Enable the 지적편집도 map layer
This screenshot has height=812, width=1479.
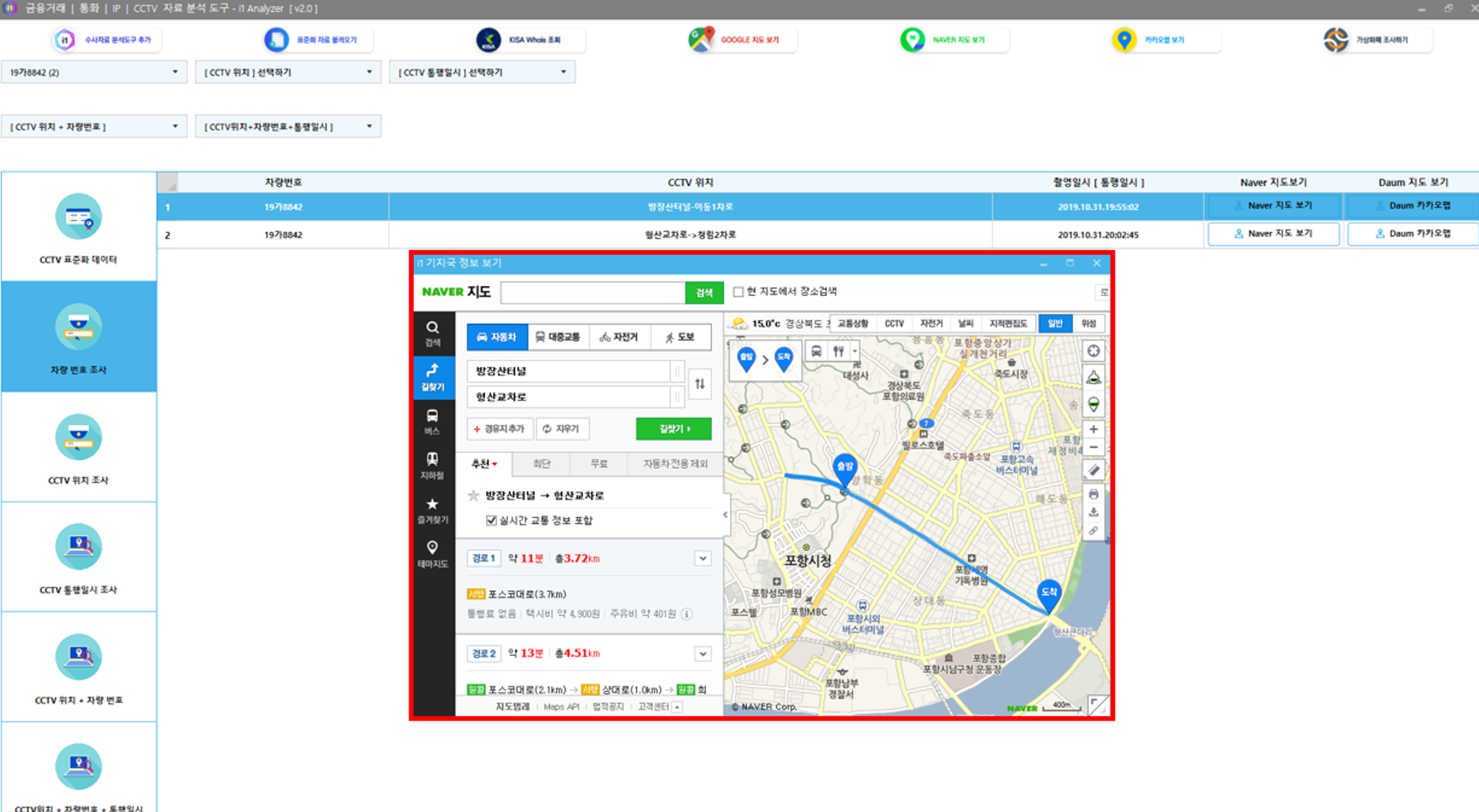[x=1008, y=323]
